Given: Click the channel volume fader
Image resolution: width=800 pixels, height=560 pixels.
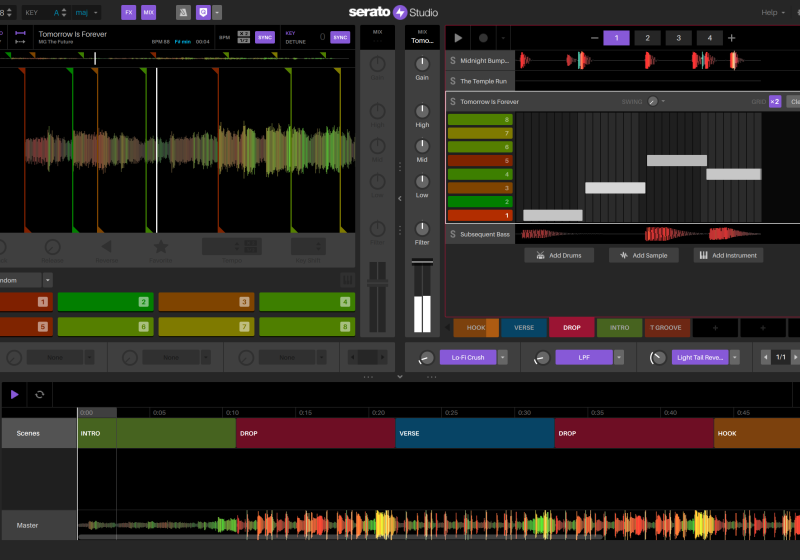Looking at the screenshot, I should pyautogui.click(x=422, y=262).
